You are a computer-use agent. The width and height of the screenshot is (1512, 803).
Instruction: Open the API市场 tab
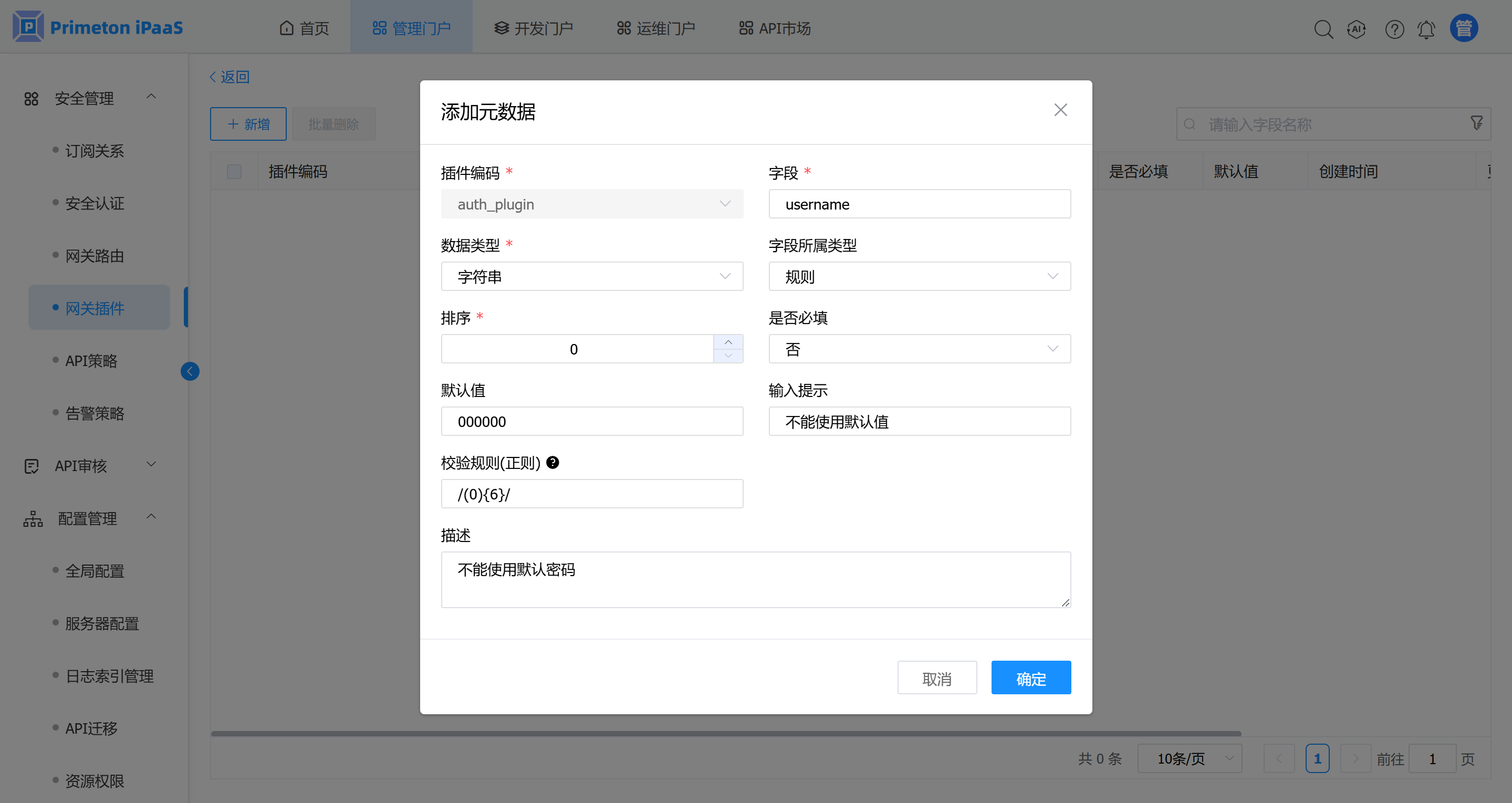coord(775,28)
